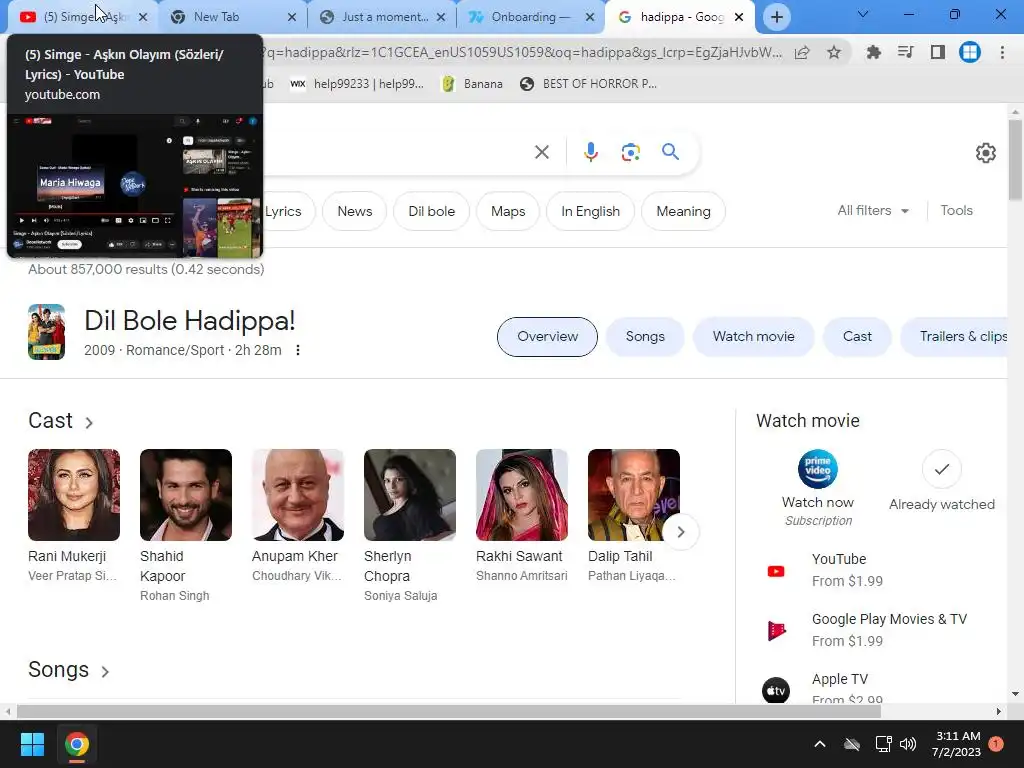Close the Onboarding tab
The width and height of the screenshot is (1024, 768).
(x=590, y=17)
